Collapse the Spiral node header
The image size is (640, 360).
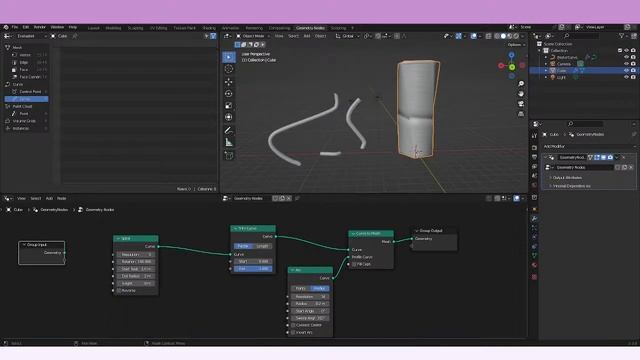tap(118, 239)
